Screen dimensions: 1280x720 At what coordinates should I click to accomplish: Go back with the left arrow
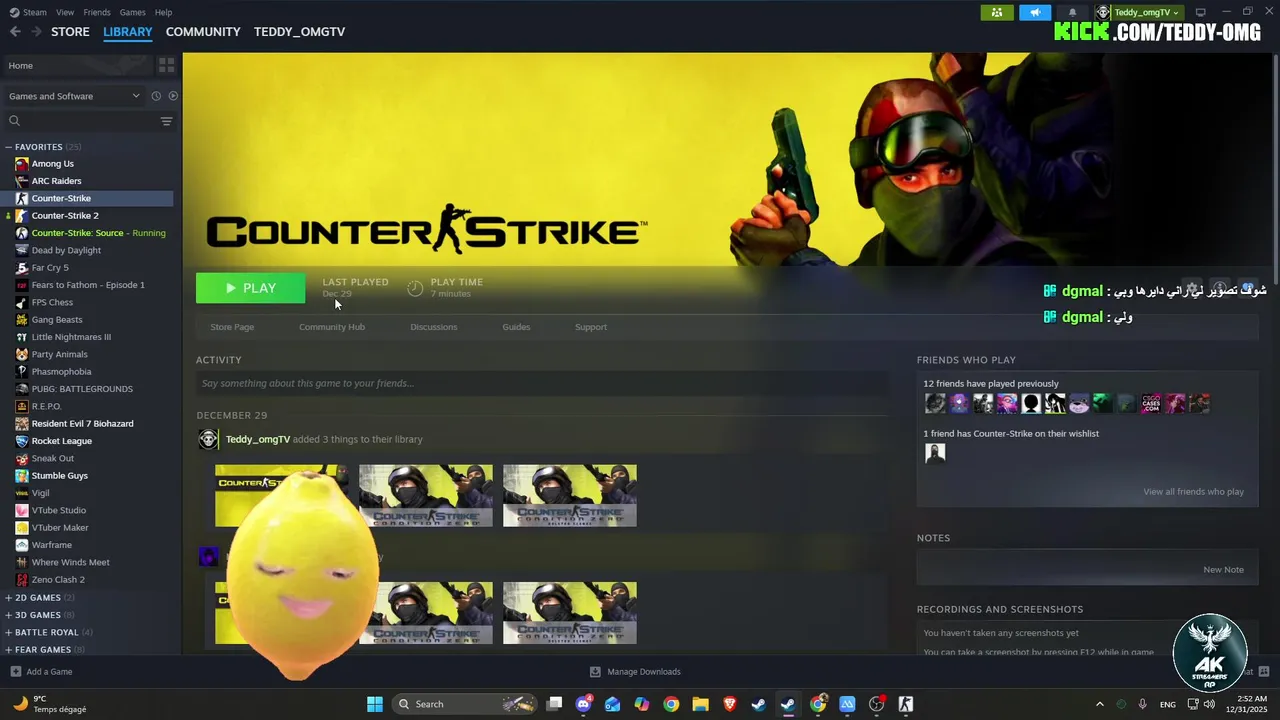pyautogui.click(x=15, y=32)
